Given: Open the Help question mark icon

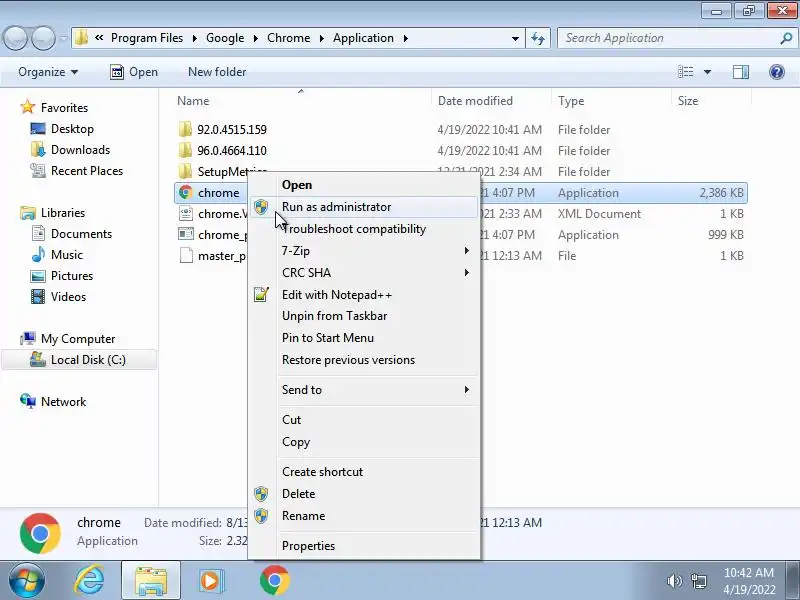Looking at the screenshot, I should (777, 72).
